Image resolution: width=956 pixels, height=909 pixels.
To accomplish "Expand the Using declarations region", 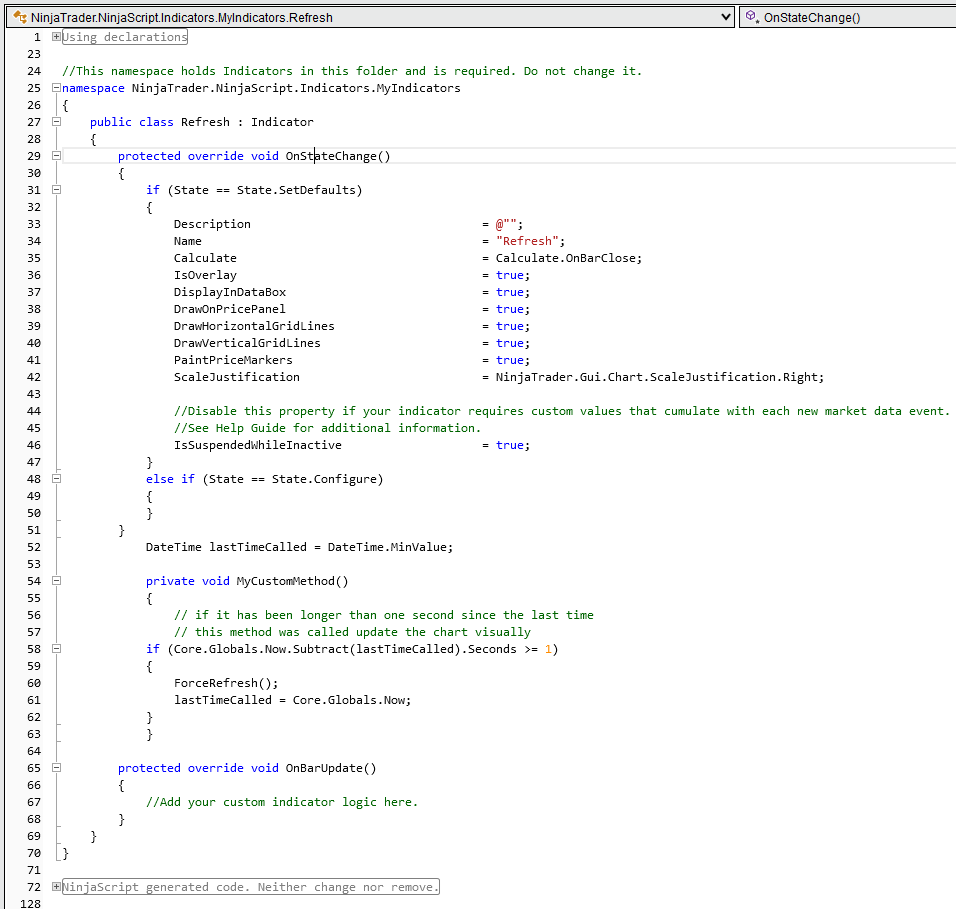I will point(56,36).
